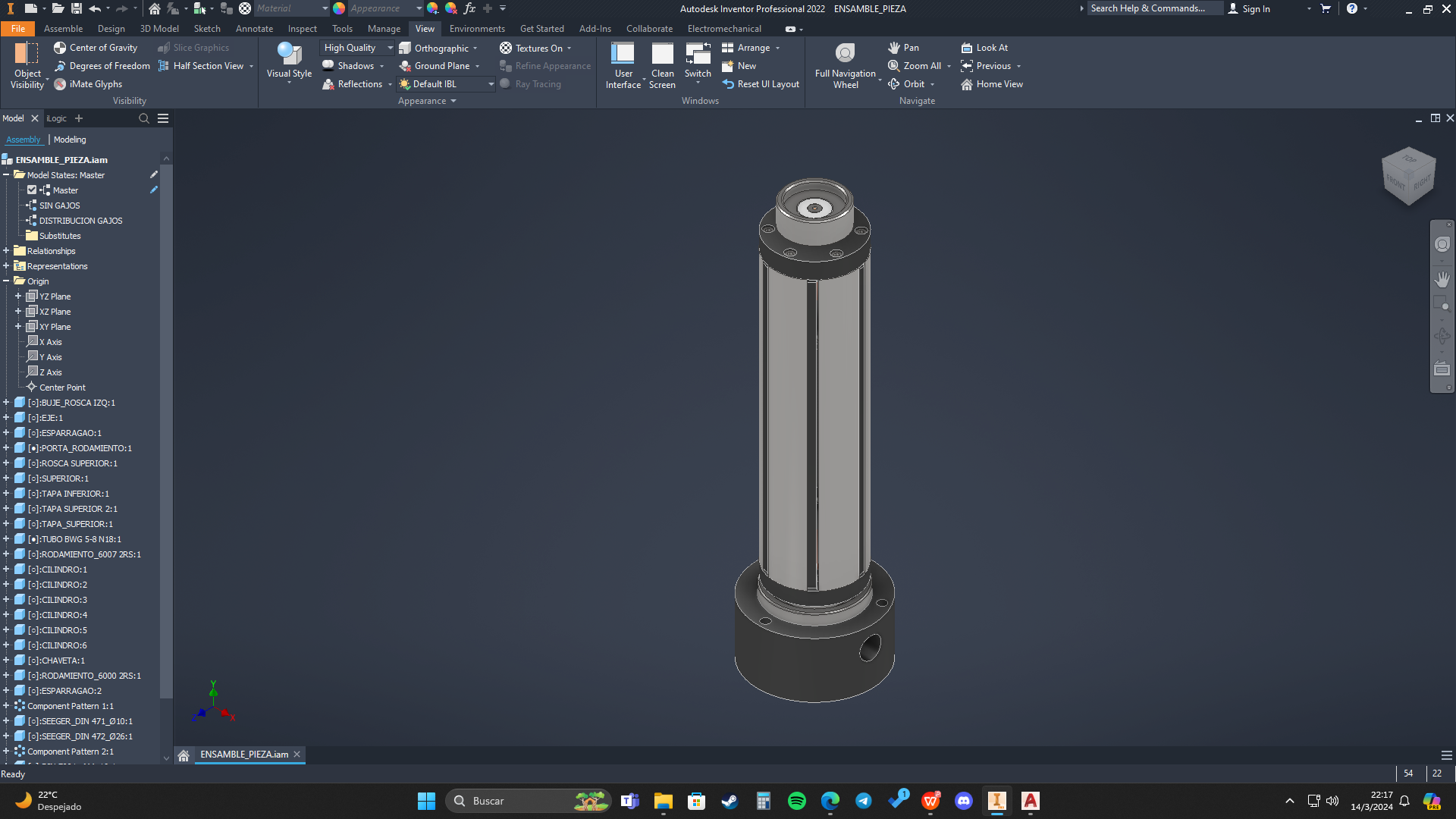Click the Appearance color wheel swatch
Screen dimensions: 1456x819
point(339,8)
